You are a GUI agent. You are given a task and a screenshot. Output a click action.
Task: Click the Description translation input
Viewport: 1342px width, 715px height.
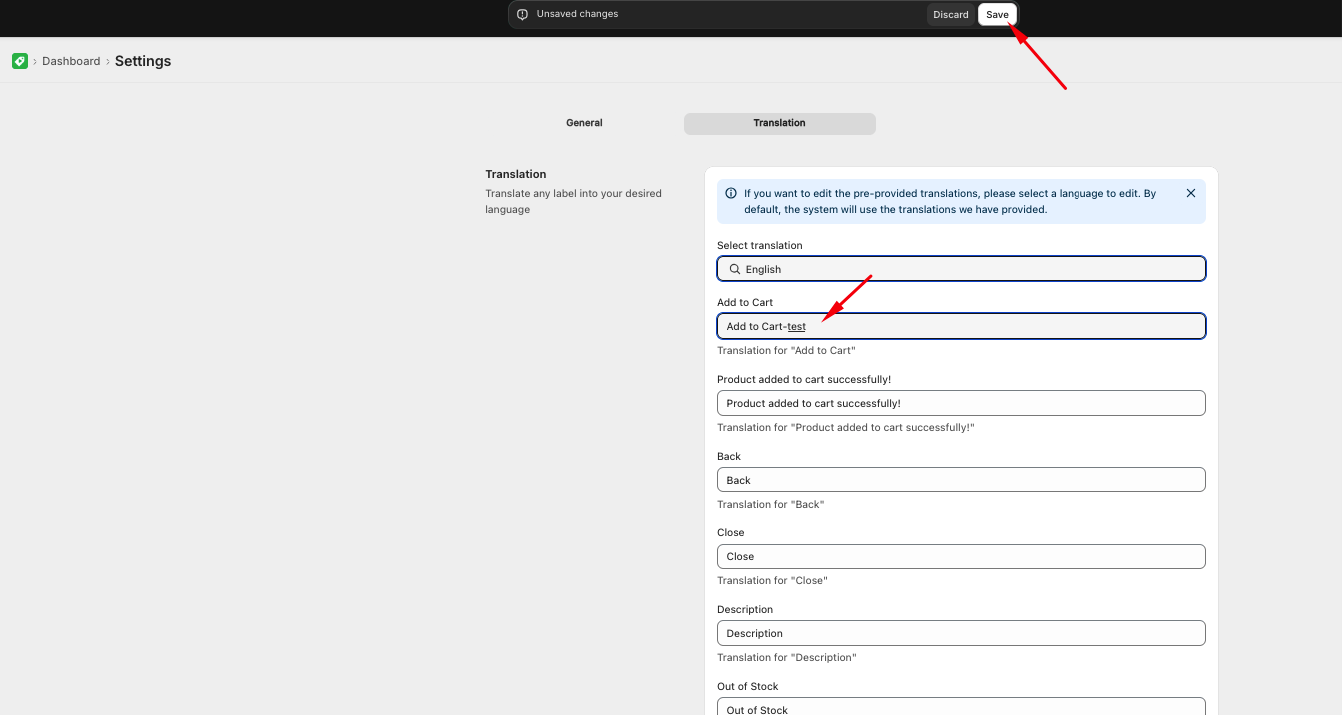pos(961,633)
